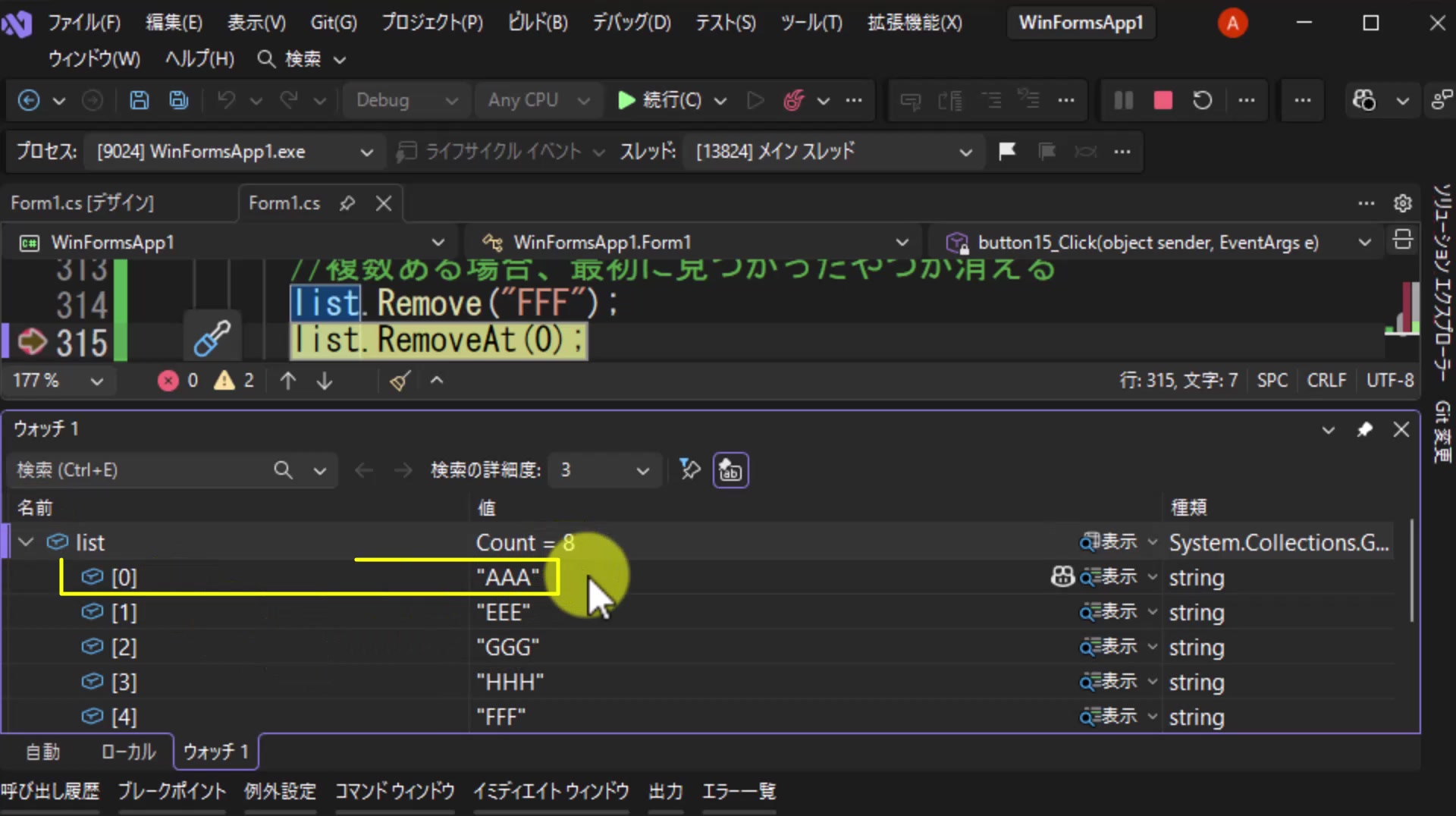Screen dimensions: 1456x816
Task: Click the Hot Reload flame icon
Action: (794, 100)
